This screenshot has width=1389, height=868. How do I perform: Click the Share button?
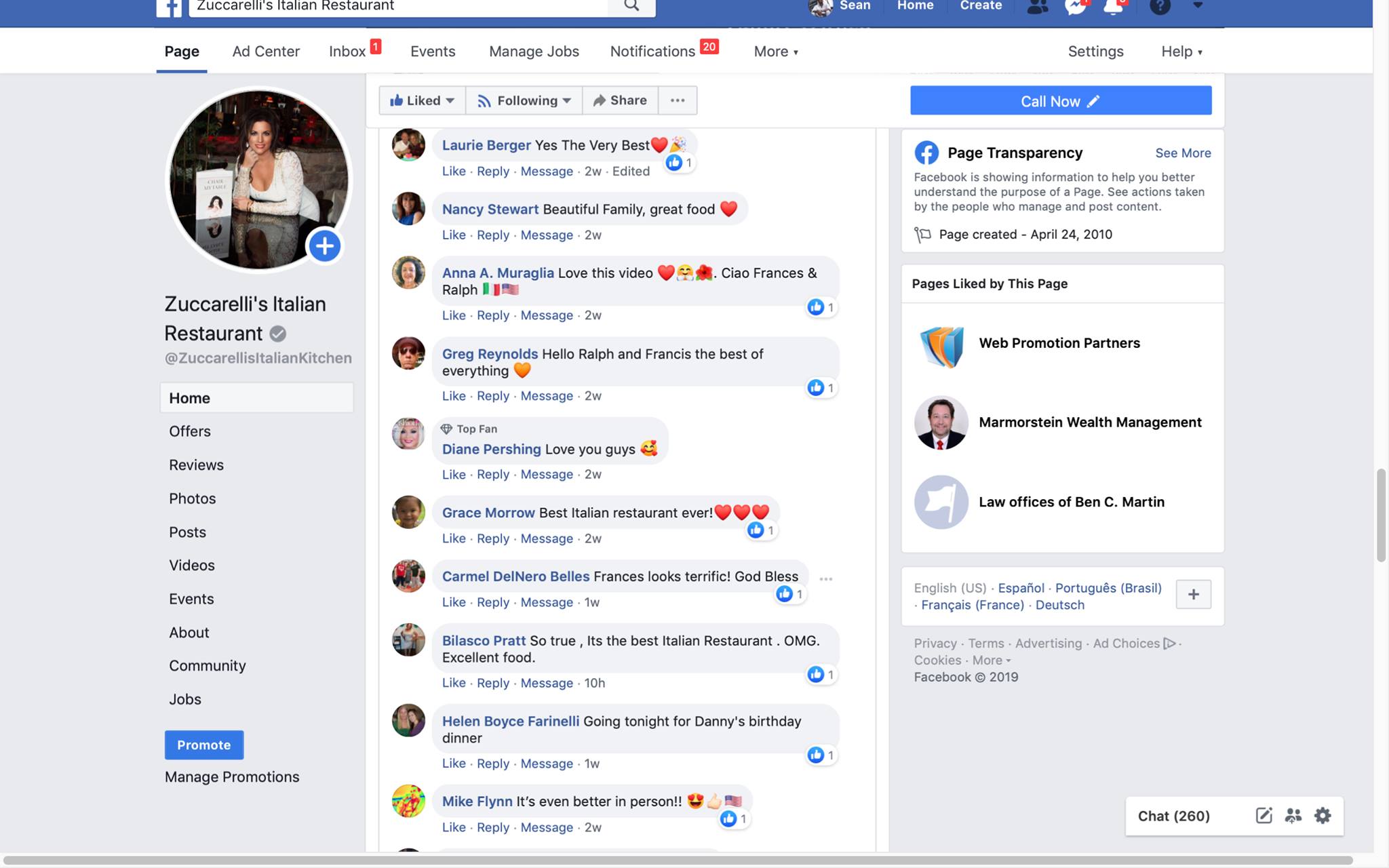click(620, 100)
